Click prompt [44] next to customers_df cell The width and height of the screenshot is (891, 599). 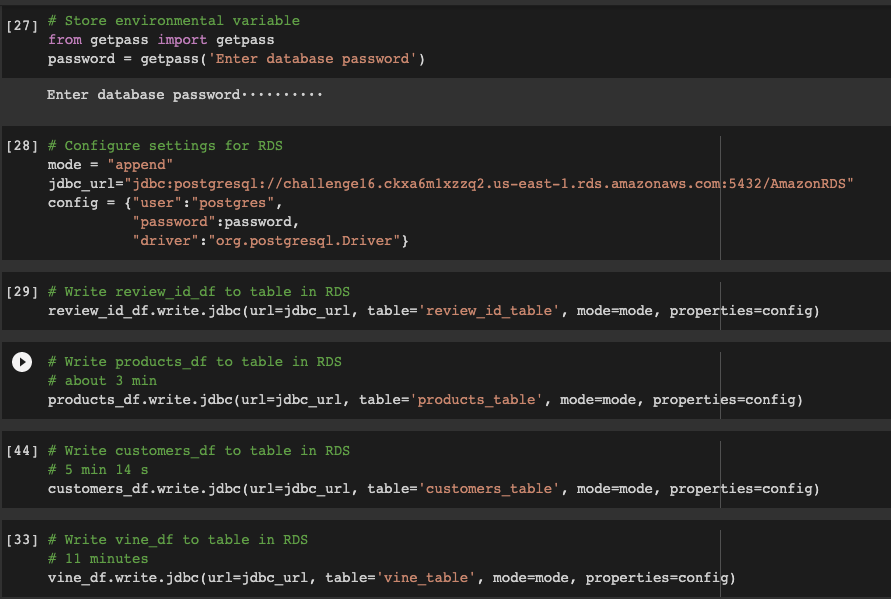(x=22, y=450)
